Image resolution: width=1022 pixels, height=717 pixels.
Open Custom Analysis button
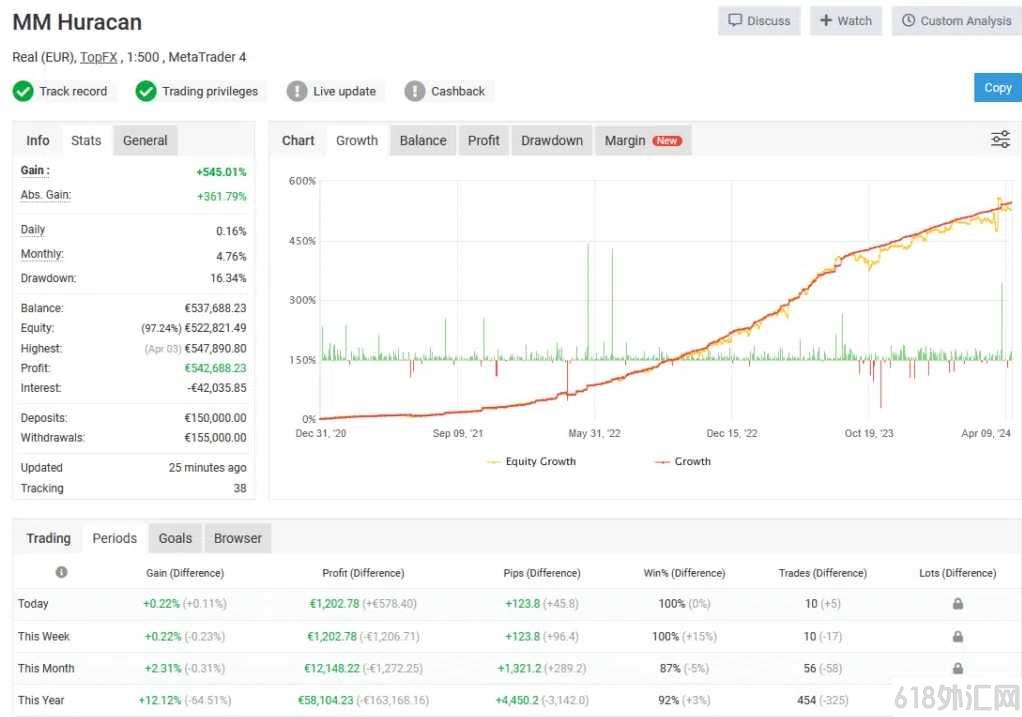tap(957, 21)
